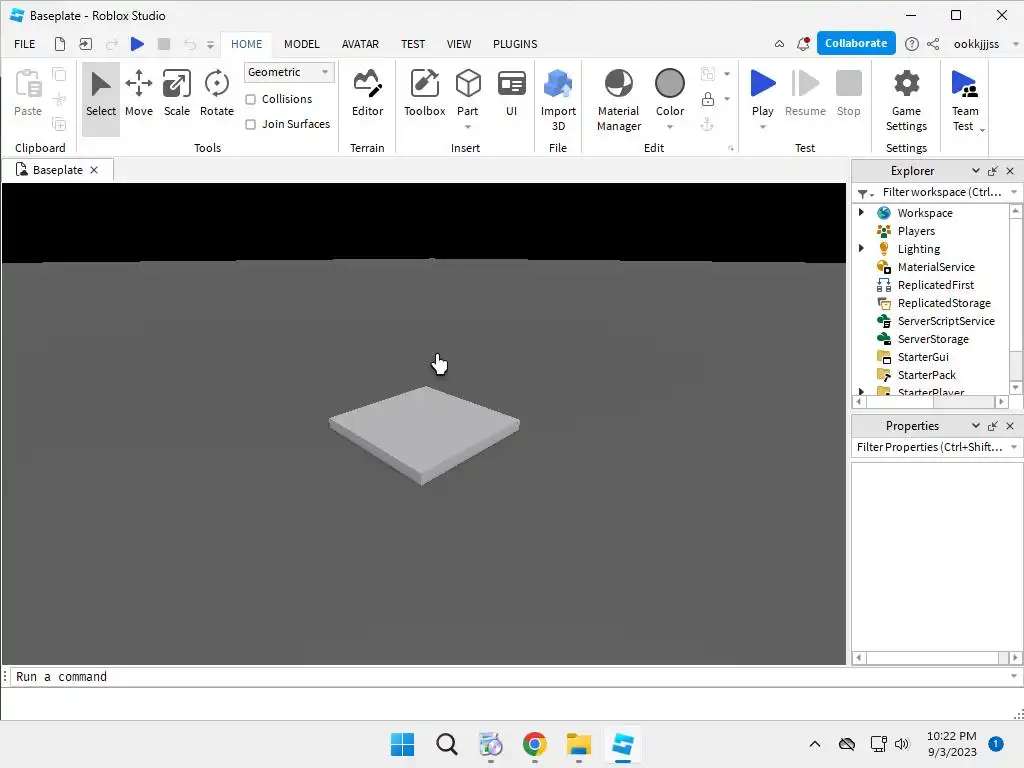Undock the Explorer panel
This screenshot has width=1024, height=768.
(993, 170)
